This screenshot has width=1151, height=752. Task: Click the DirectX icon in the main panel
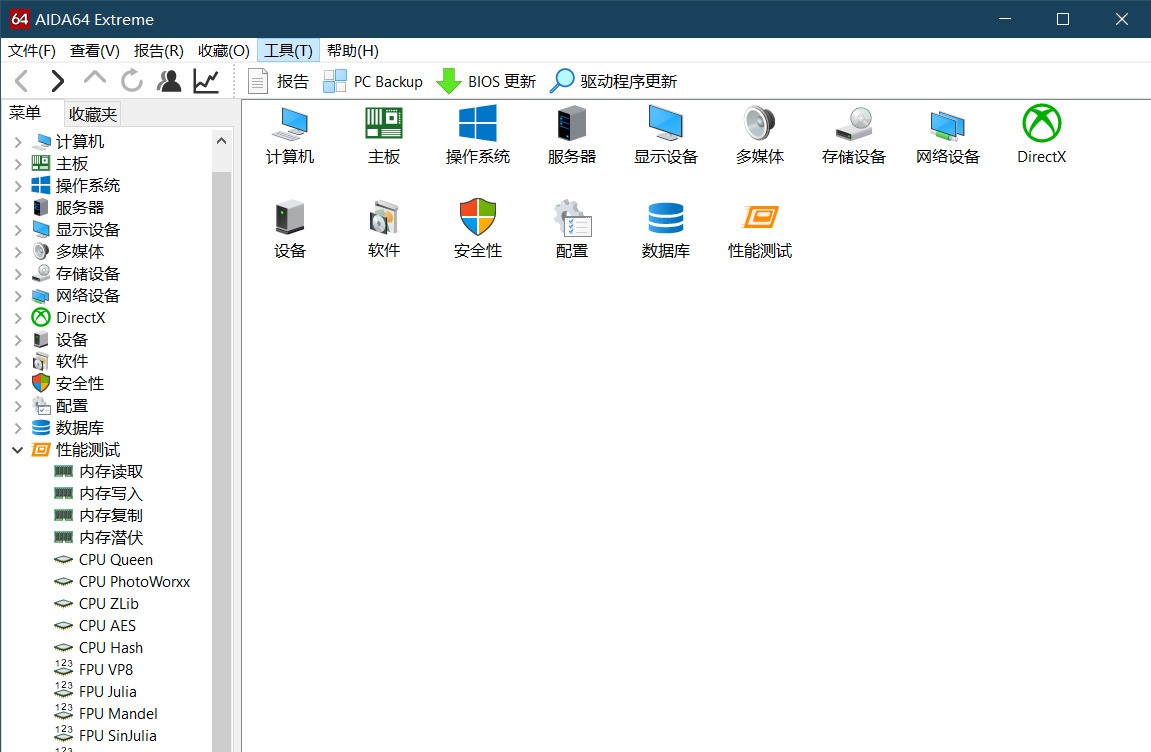point(1041,135)
